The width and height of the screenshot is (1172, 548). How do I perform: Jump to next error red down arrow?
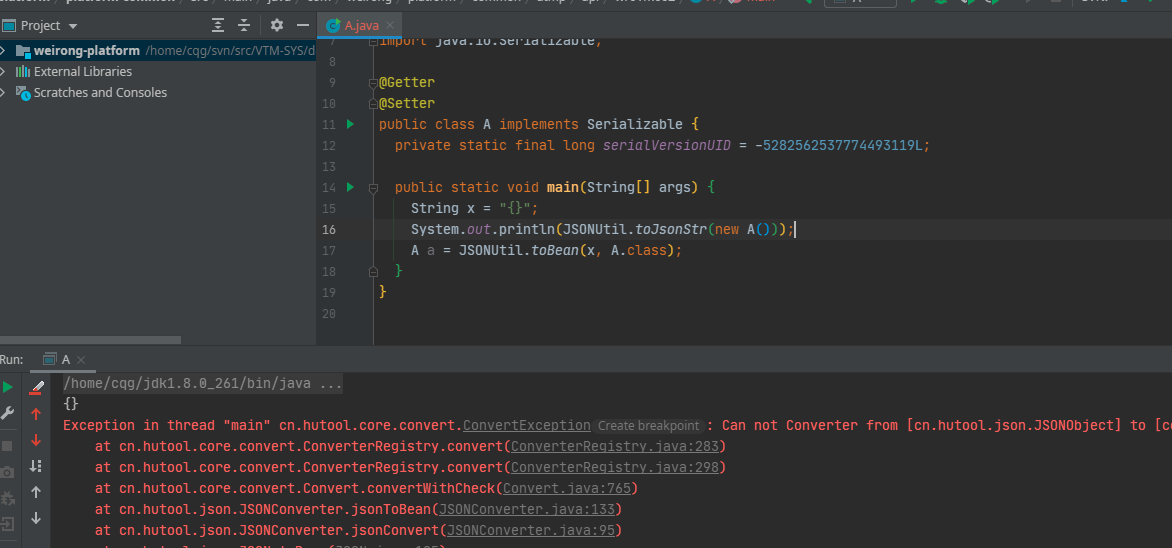click(36, 440)
